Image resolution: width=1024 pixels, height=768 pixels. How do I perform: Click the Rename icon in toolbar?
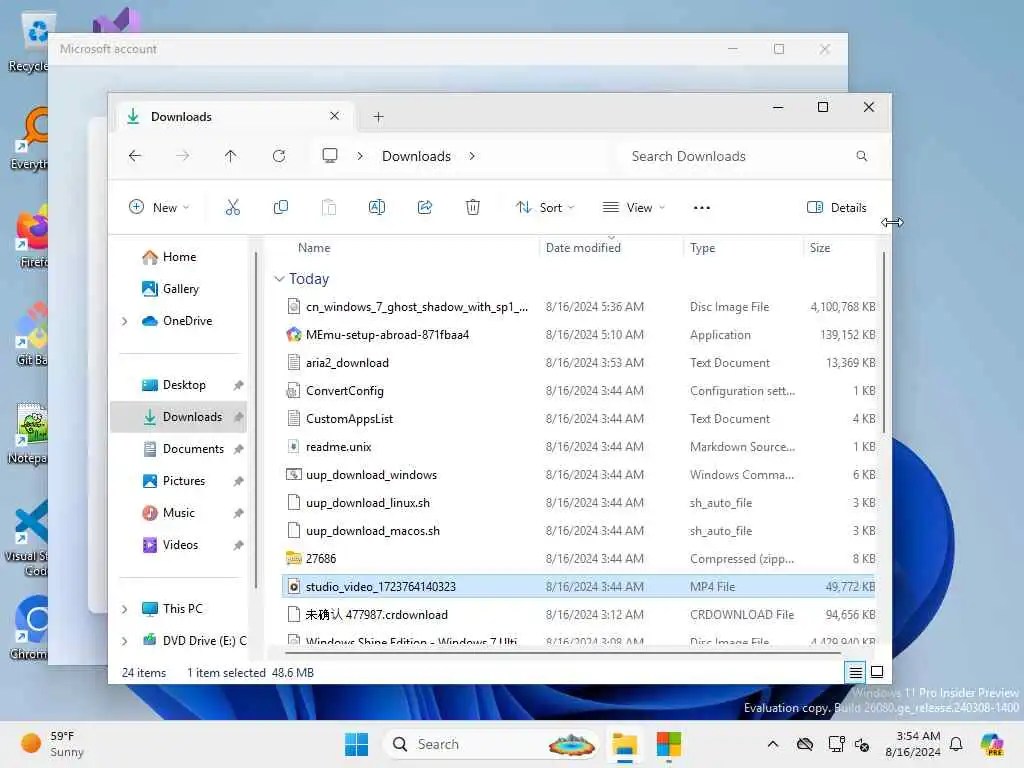pos(377,208)
